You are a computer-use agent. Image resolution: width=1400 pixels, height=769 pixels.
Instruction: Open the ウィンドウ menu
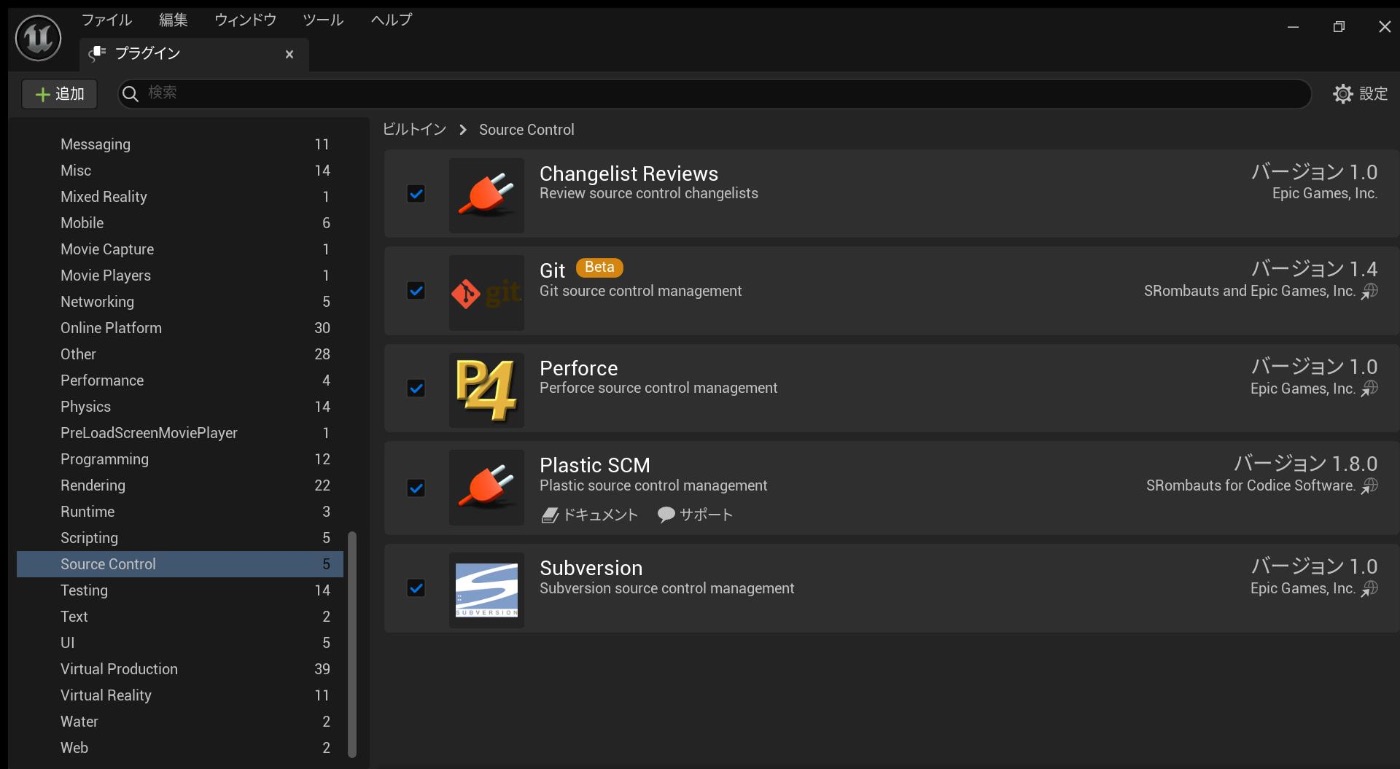tap(245, 20)
